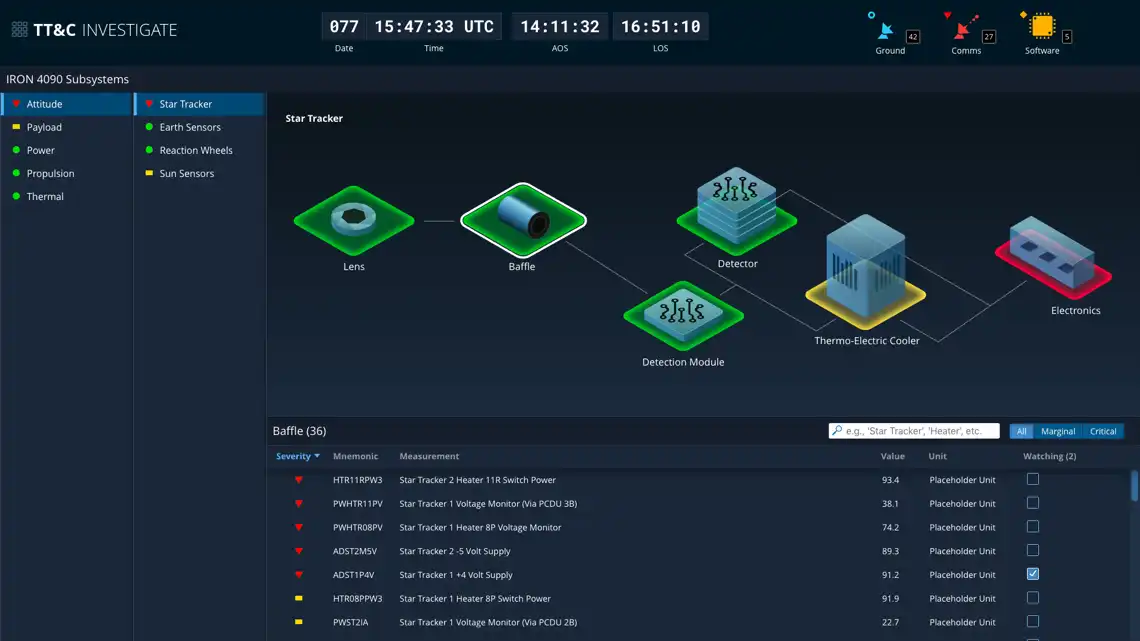Click Star Tracker 1 +4 Volt Supply
Screen dimensions: 1140x641
(x=456, y=575)
